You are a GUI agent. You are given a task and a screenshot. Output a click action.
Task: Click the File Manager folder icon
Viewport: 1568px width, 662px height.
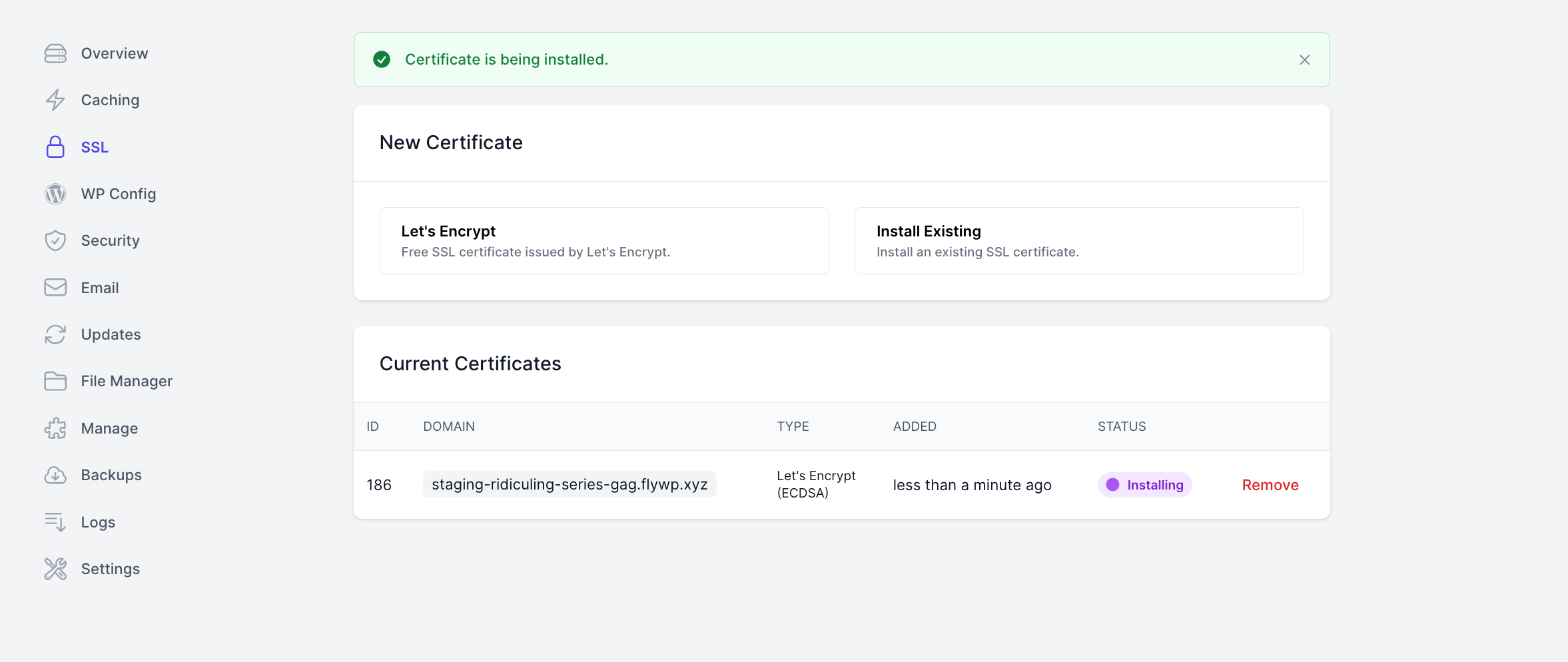(55, 381)
